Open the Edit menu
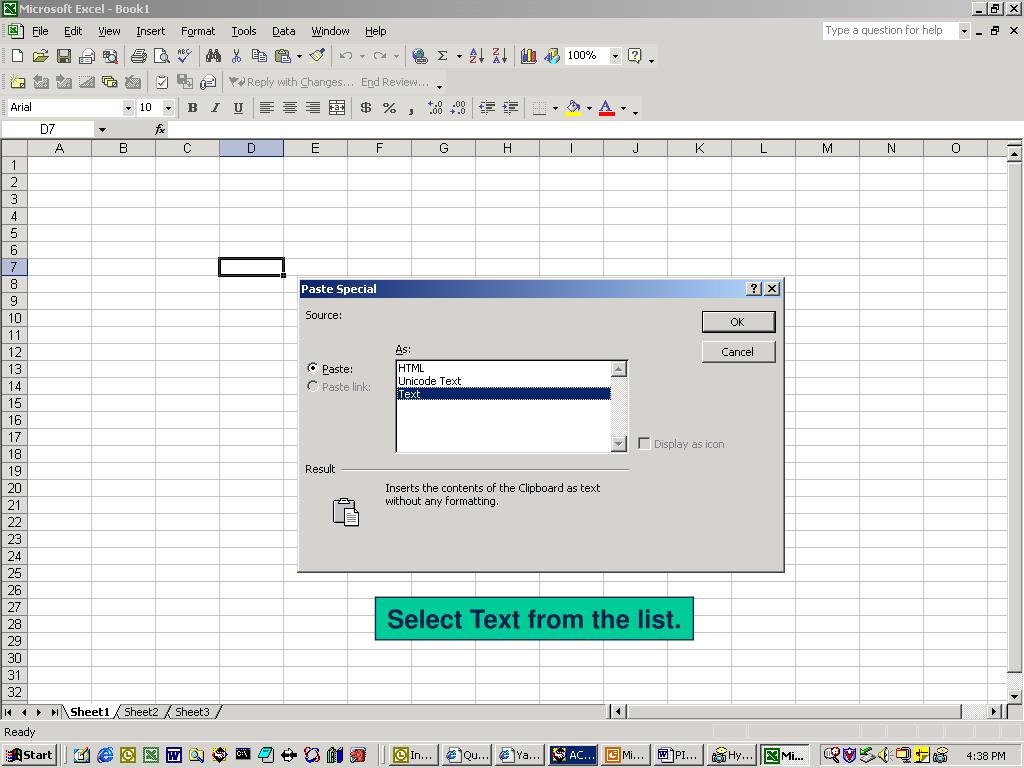 (72, 31)
